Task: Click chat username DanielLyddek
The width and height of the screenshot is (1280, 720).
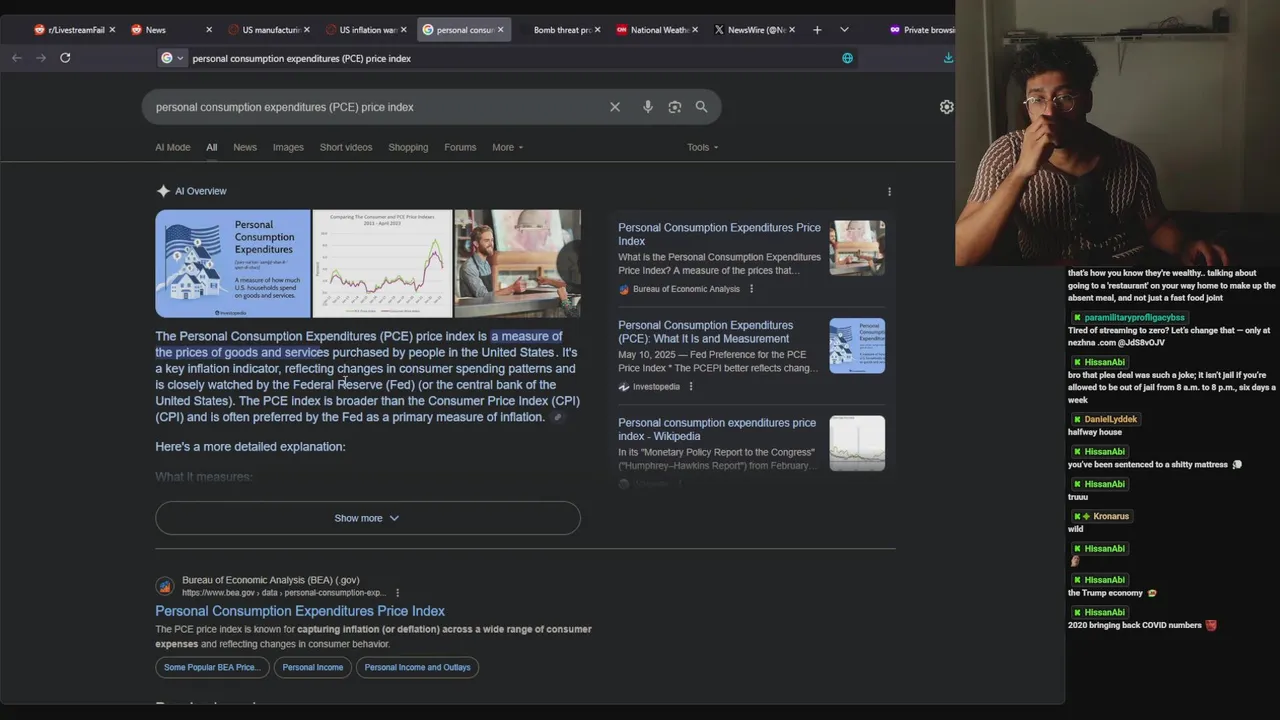Action: pyautogui.click(x=1111, y=419)
